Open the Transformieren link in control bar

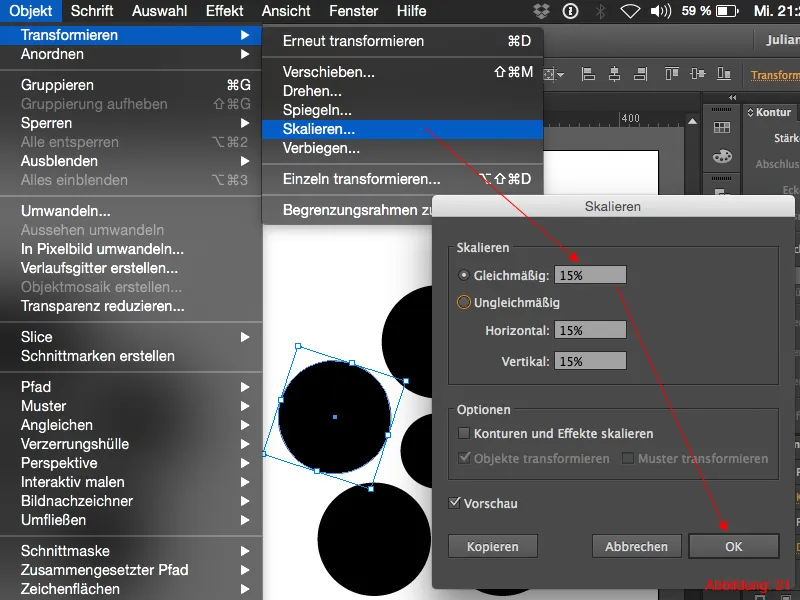click(x=775, y=75)
